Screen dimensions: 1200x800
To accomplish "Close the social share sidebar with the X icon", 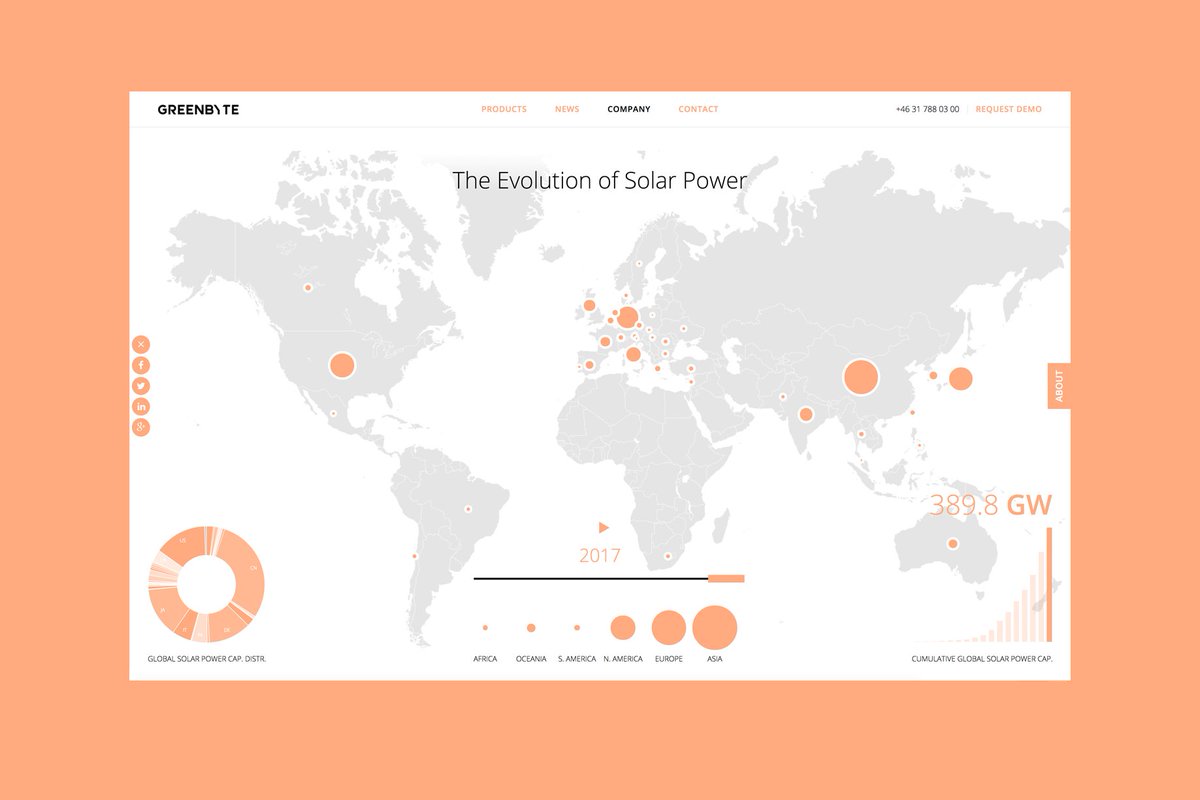I will click(x=141, y=344).
